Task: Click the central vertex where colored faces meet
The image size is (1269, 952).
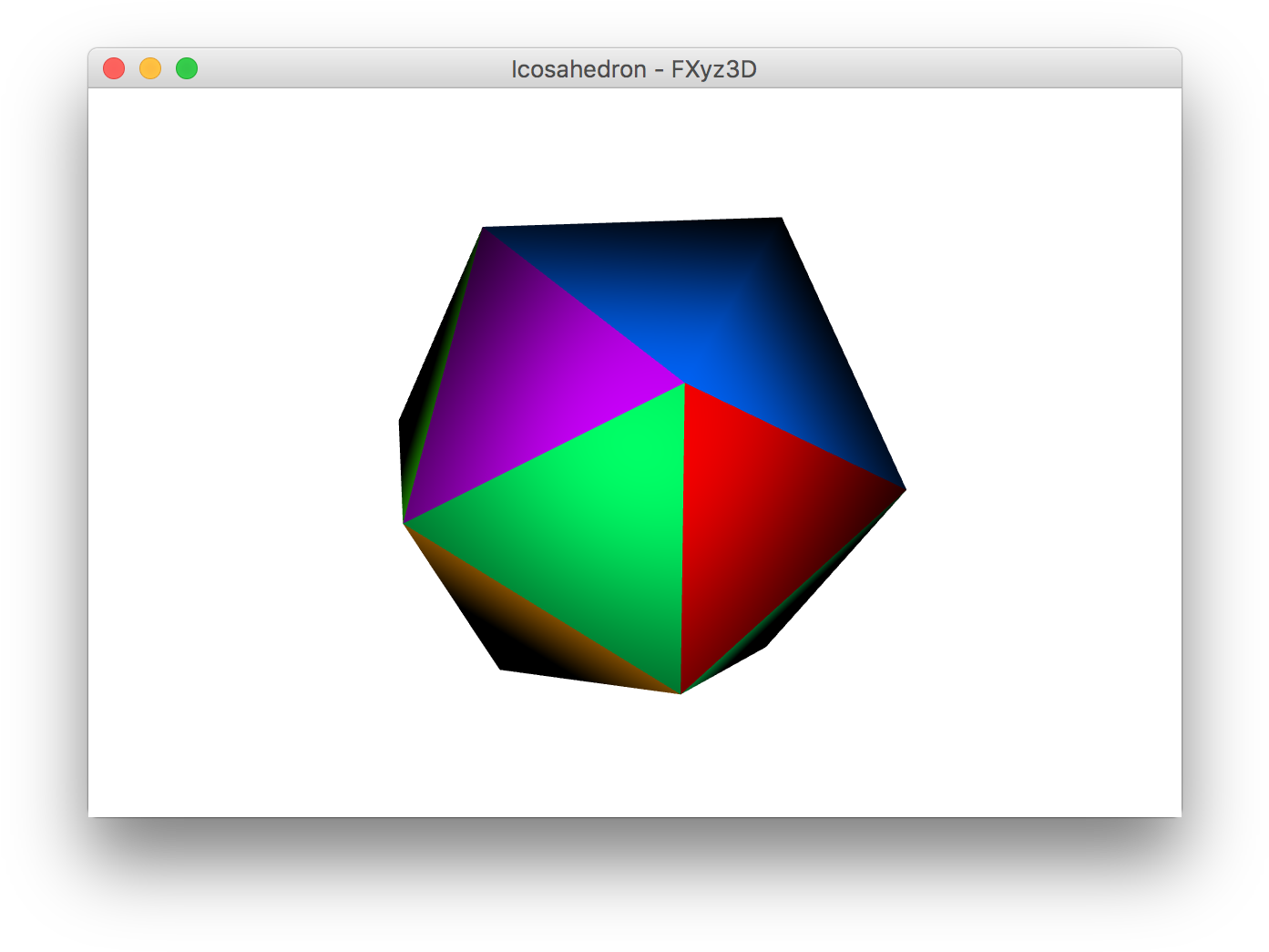Action: click(683, 383)
